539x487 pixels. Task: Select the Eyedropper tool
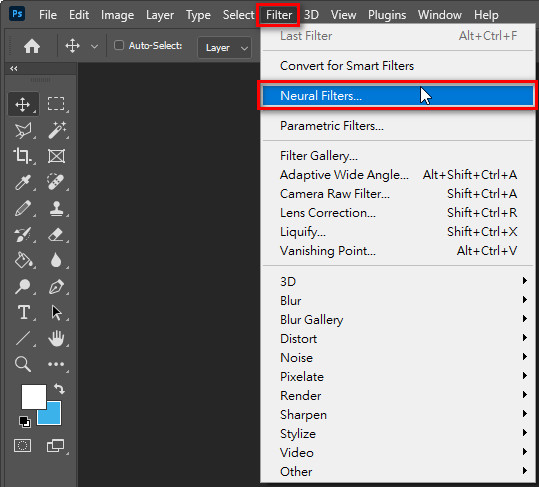click(x=23, y=182)
